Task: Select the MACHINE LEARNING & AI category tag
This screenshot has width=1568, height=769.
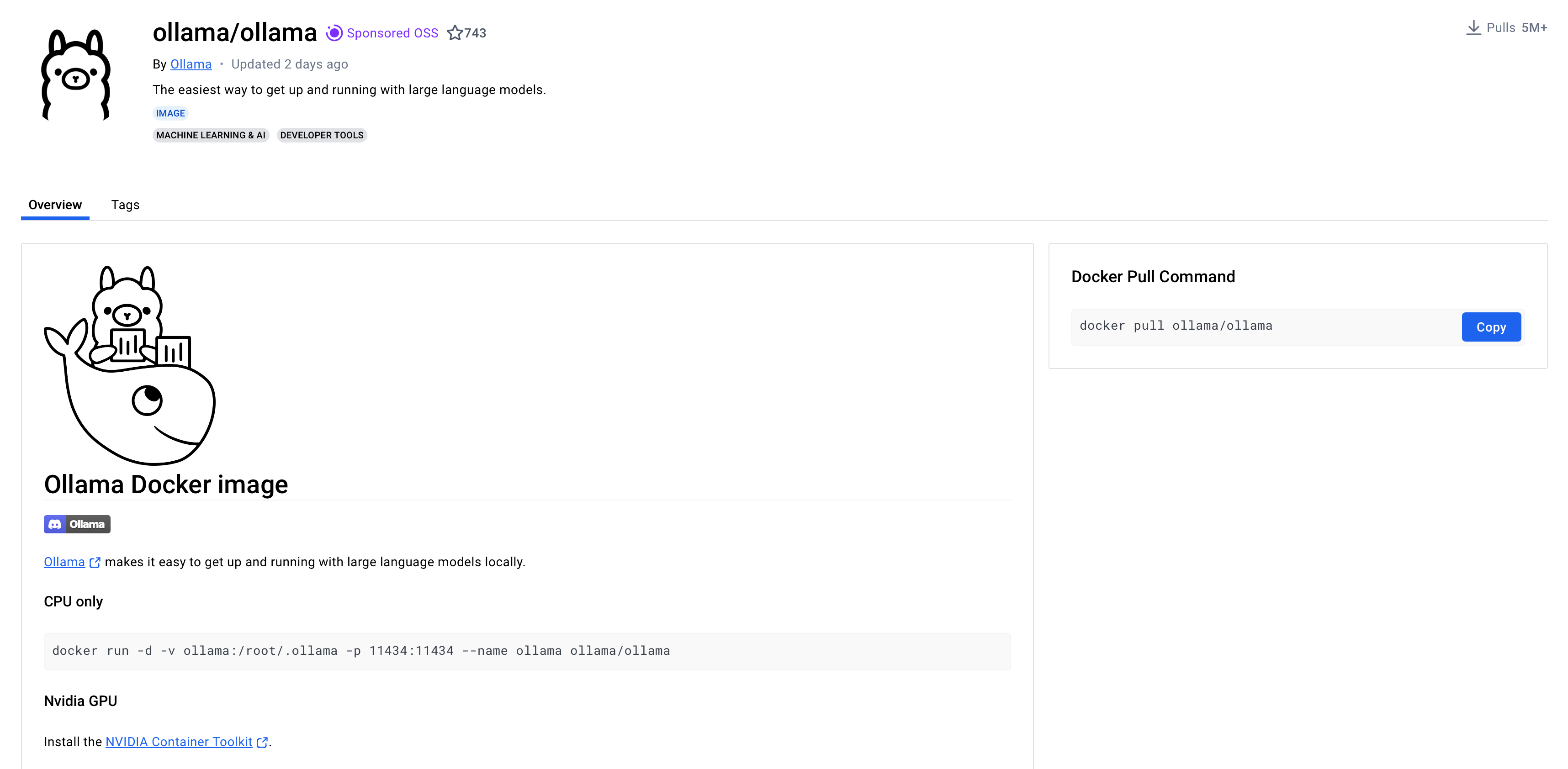Action: point(210,135)
